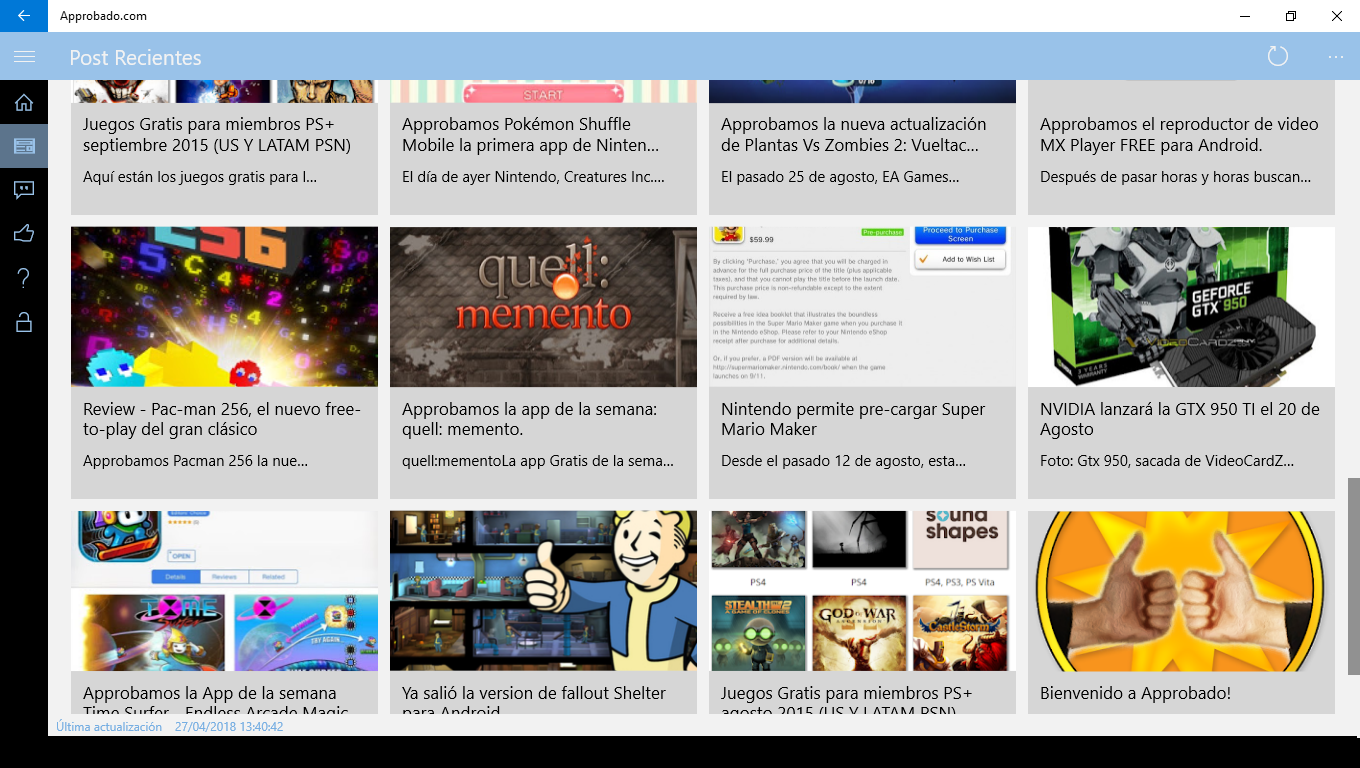Open the comments chat sidebar icon
Screen dimensions: 1360x768
[x=24, y=190]
